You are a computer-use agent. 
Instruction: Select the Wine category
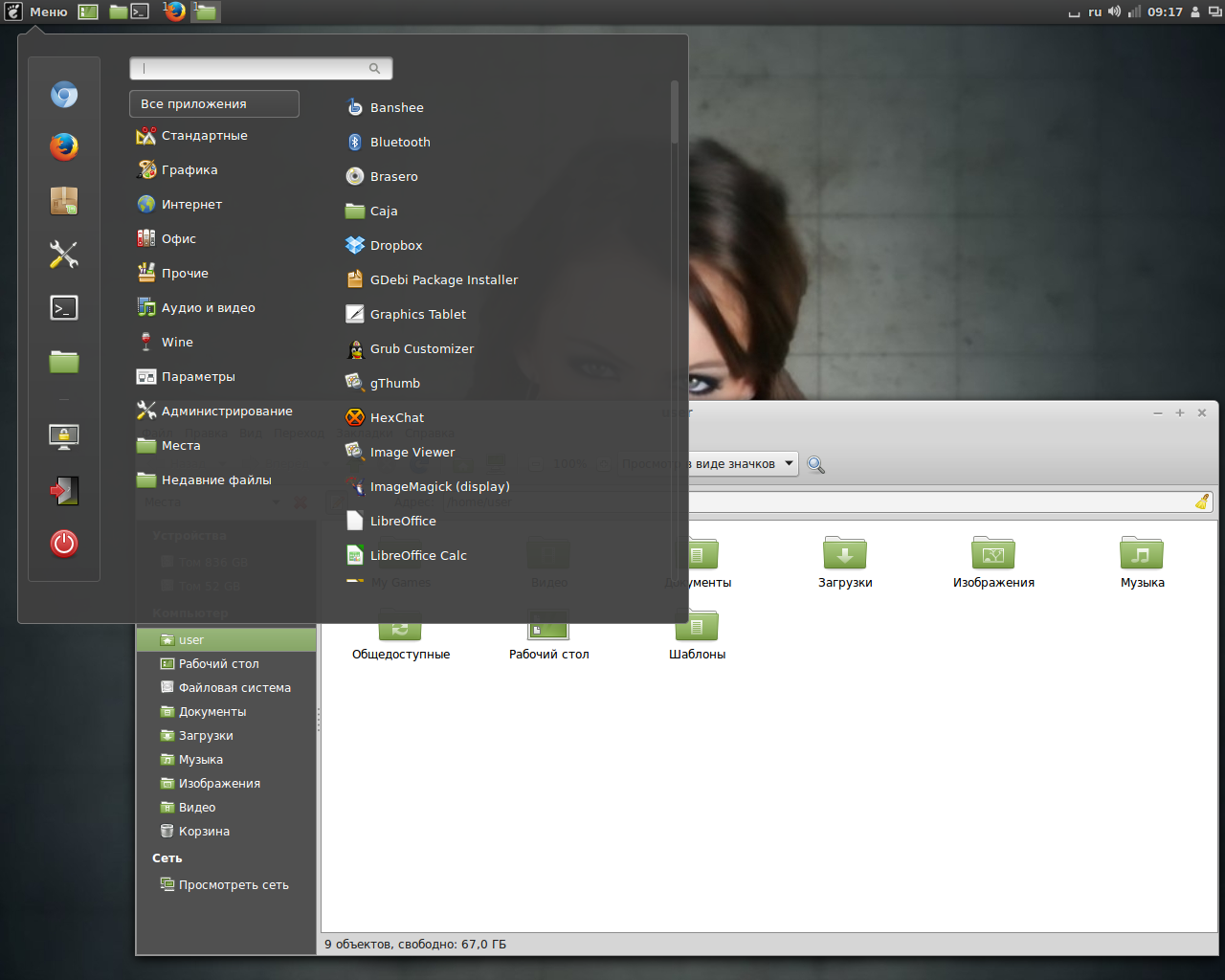[165, 343]
